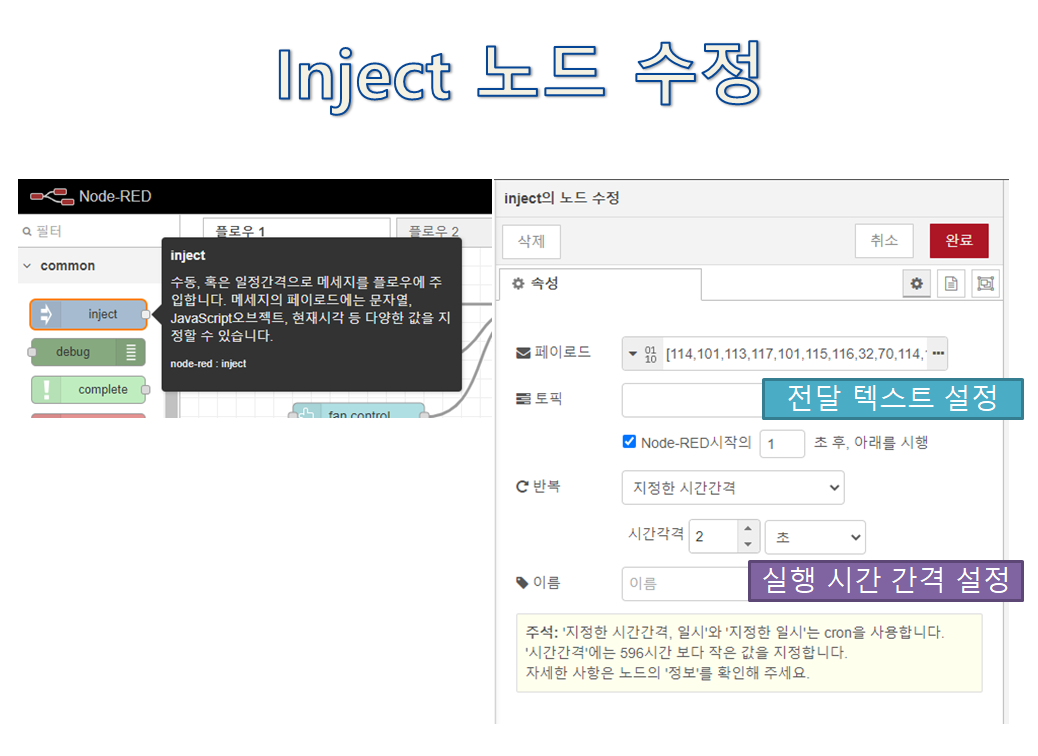Click the palette scrollbar

point(171,404)
